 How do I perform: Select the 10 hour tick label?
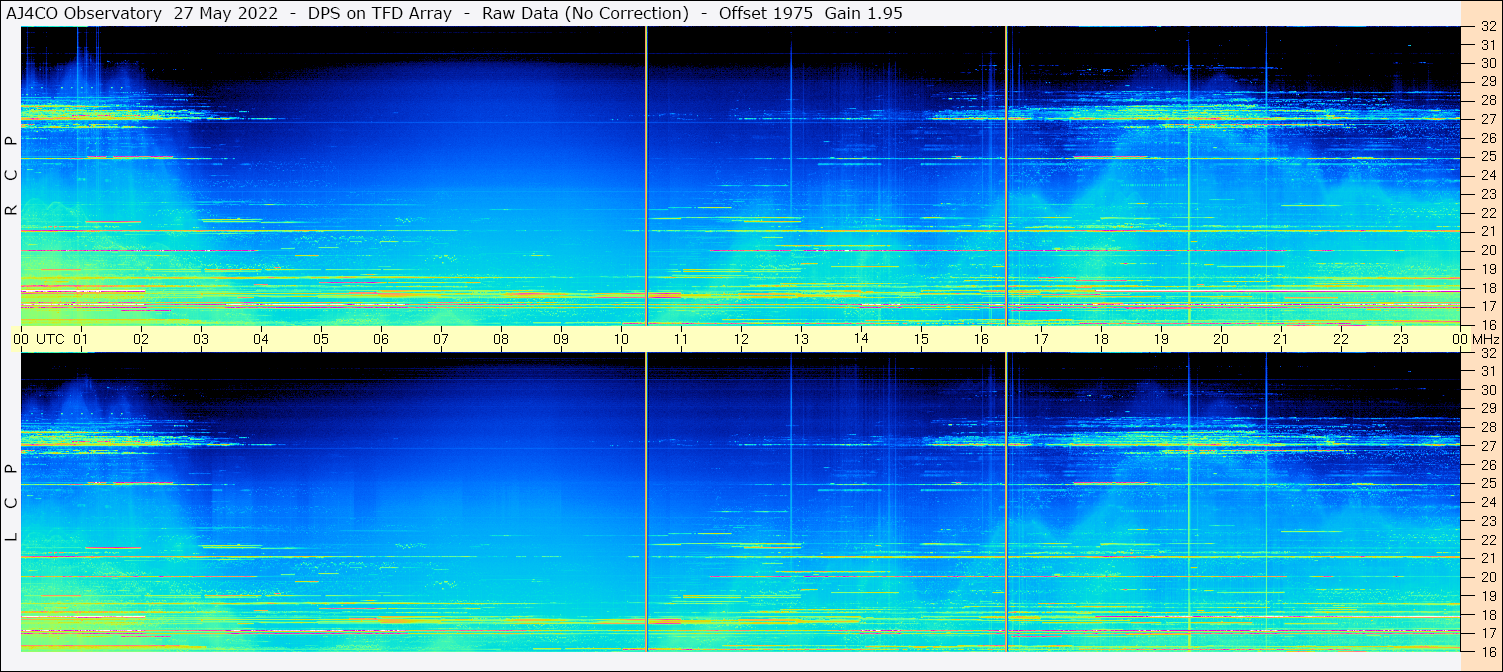pyautogui.click(x=621, y=339)
